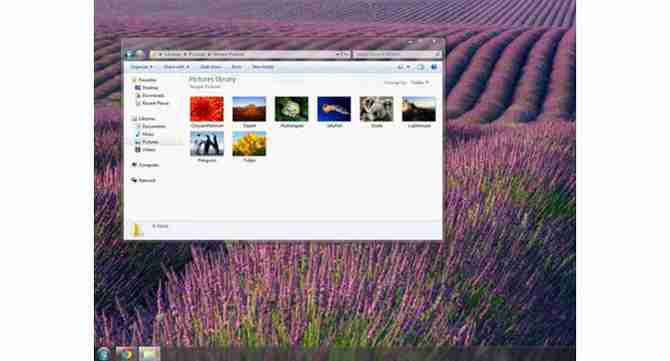This screenshot has width=670, height=361.
Task: Maximize the Explorer window
Action: [x=420, y=42]
